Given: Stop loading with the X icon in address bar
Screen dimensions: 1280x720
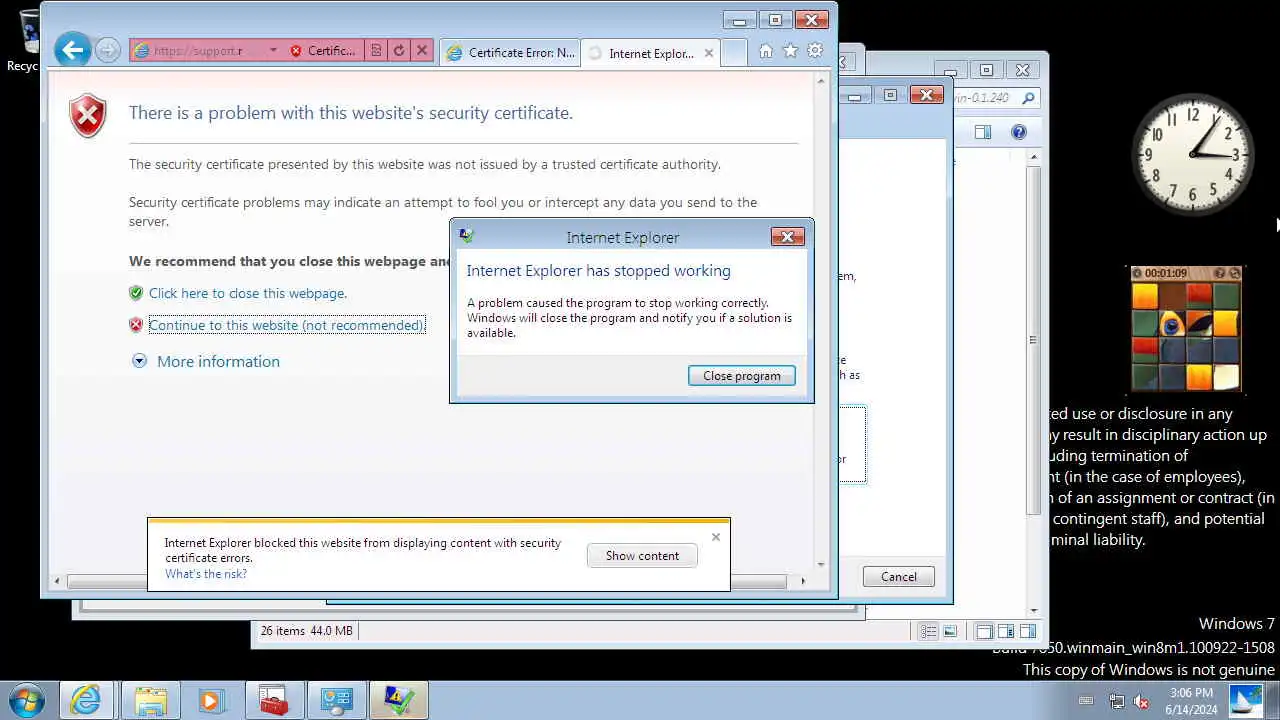Looking at the screenshot, I should (x=422, y=51).
